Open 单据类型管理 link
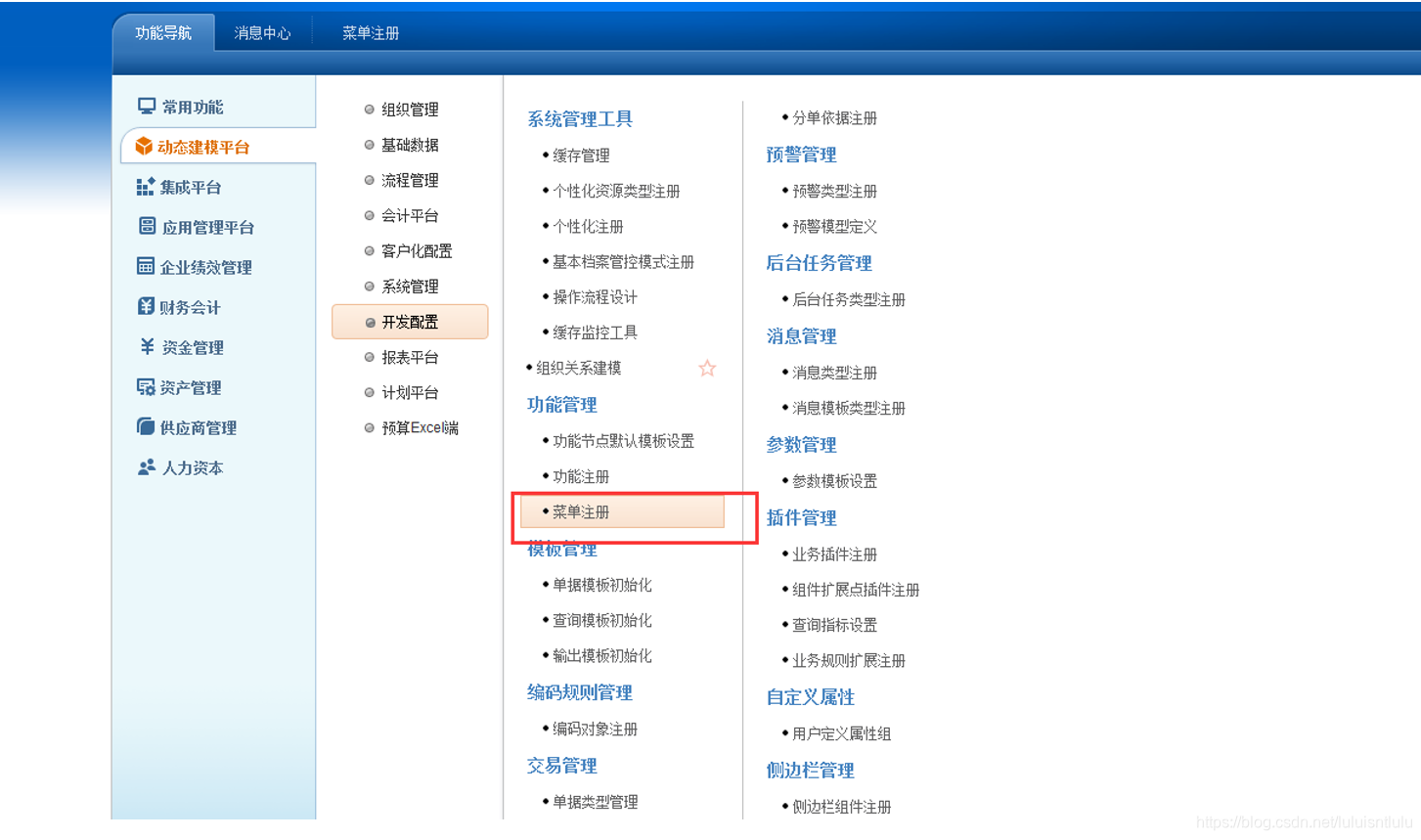1421x840 pixels. click(595, 802)
